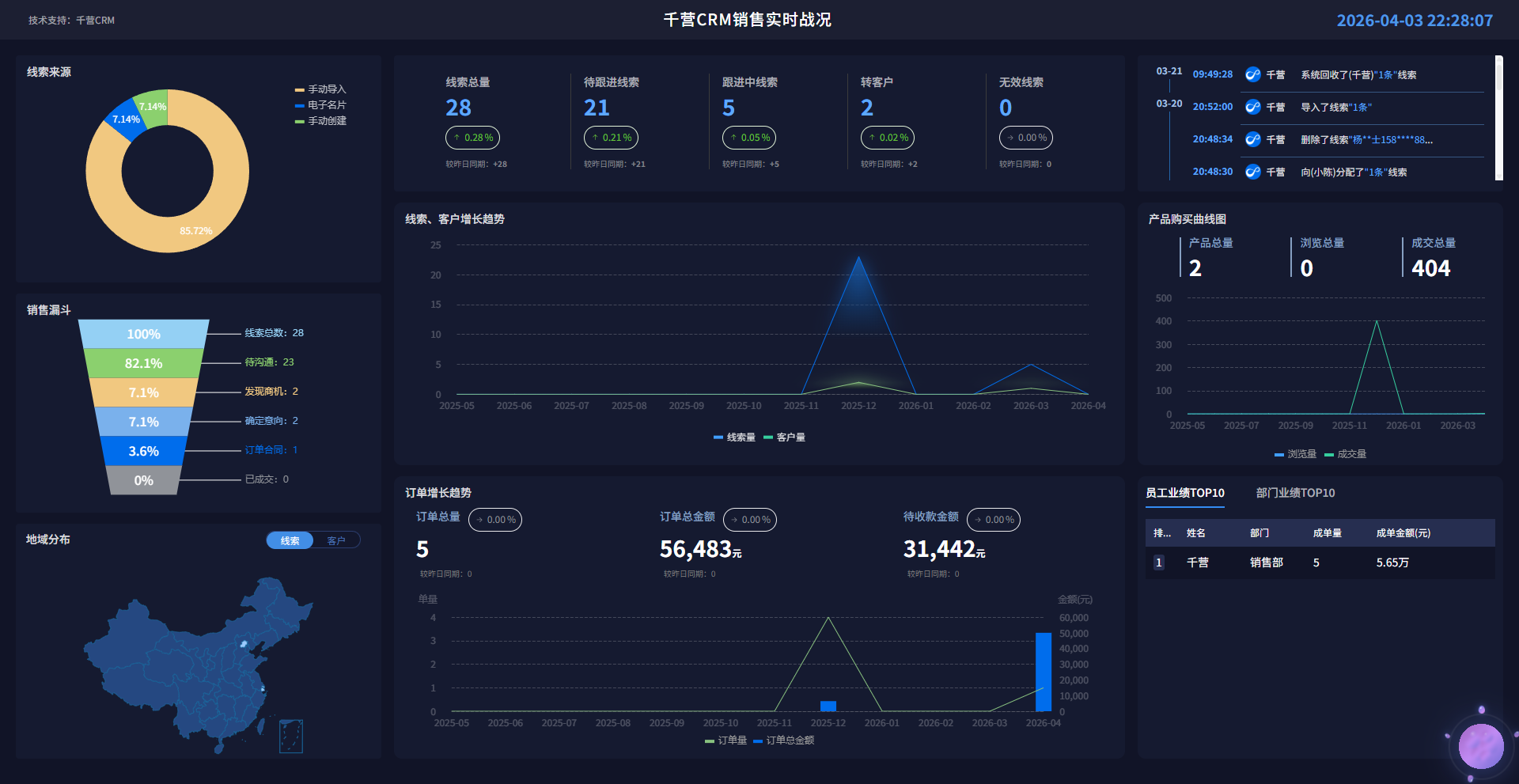This screenshot has height=784, width=1519.
Task: Hide the 电子名片 series in the donut legend
Action: pos(320,105)
